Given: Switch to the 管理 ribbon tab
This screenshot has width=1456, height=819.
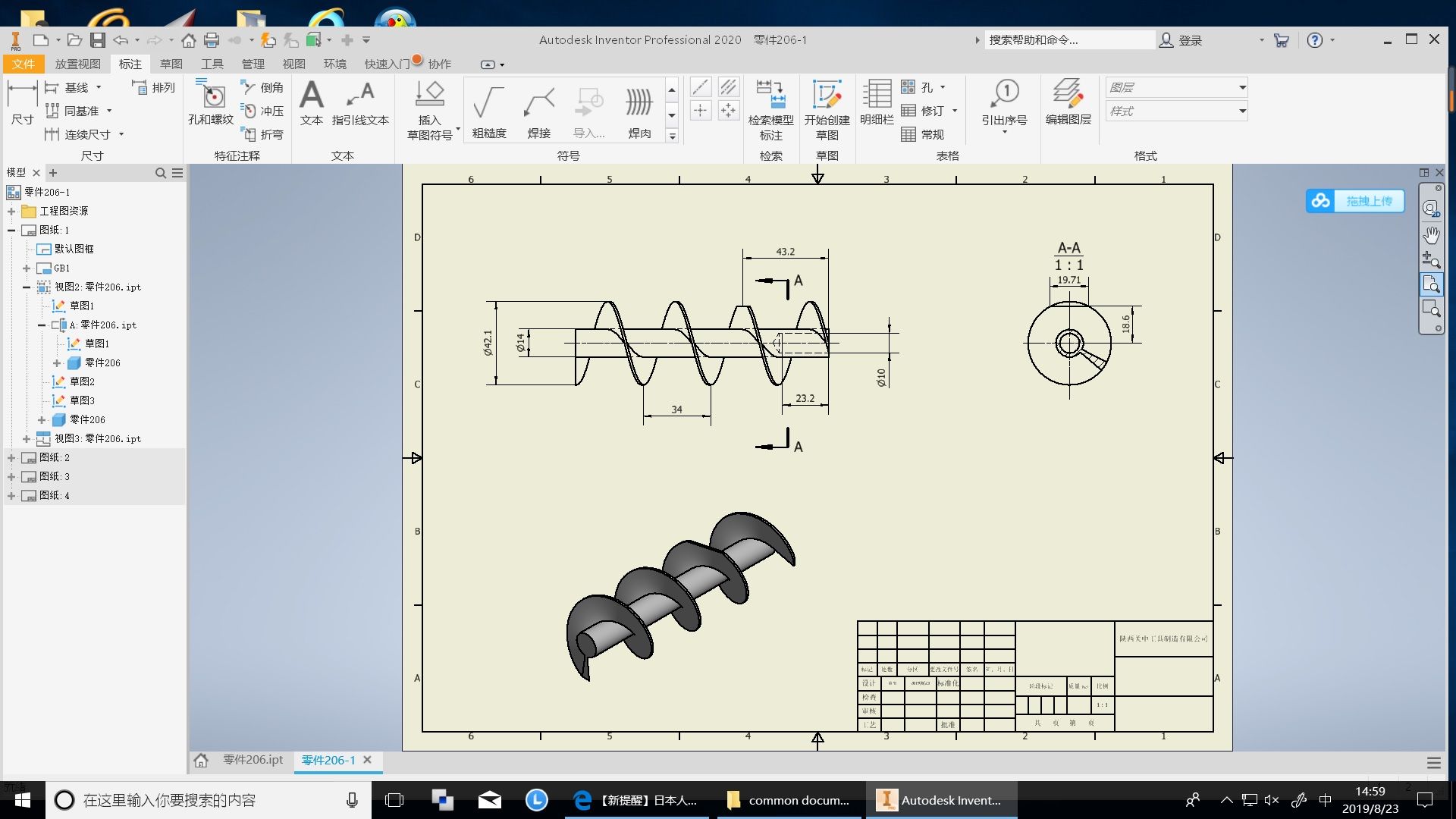Looking at the screenshot, I should click(x=253, y=64).
